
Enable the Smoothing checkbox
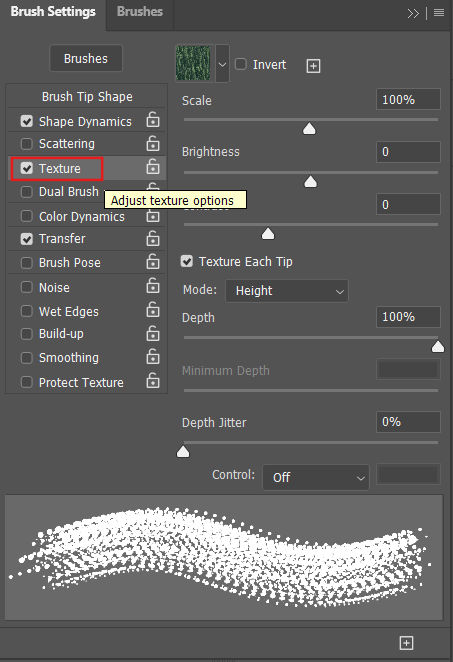27,358
